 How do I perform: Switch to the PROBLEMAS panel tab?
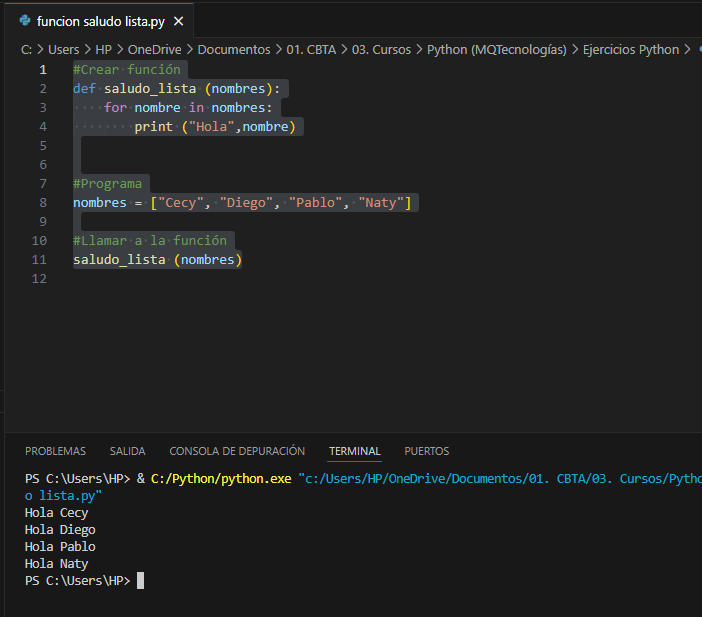55,451
